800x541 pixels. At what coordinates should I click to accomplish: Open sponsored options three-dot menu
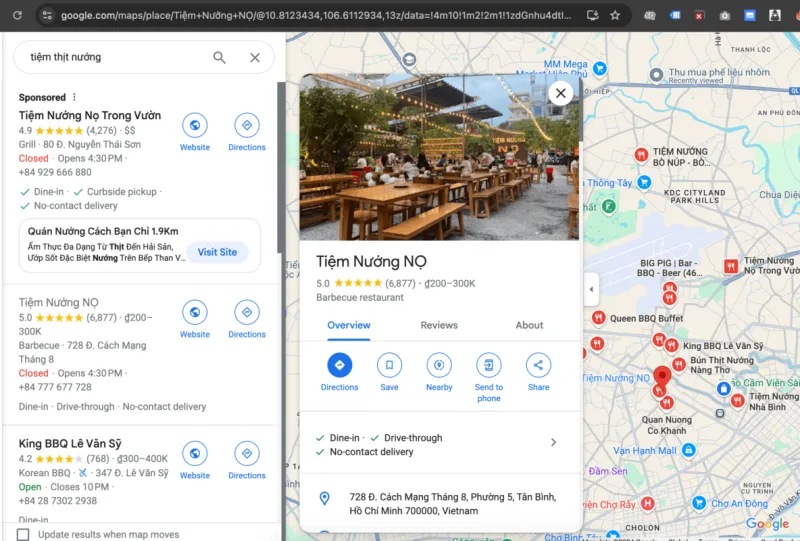click(x=74, y=97)
